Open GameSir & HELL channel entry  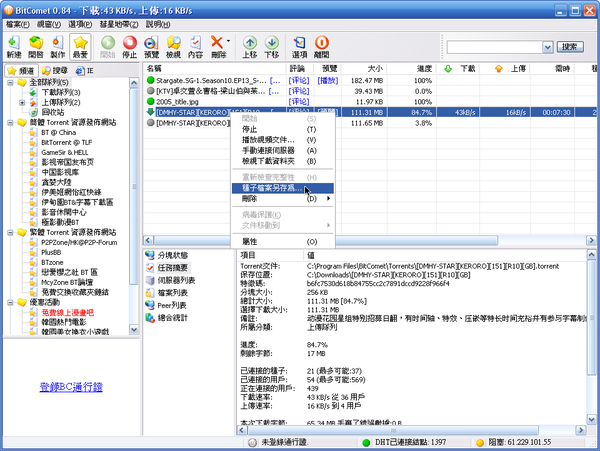tap(65, 152)
